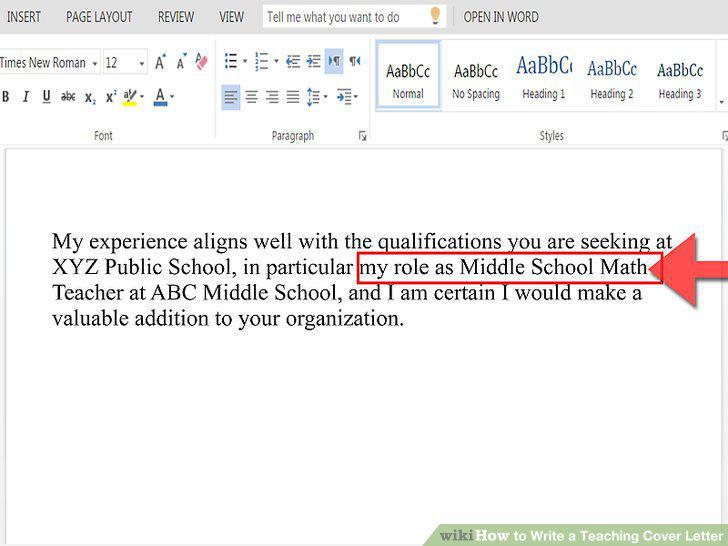Increase paragraph indent
Screen dimensions: 728x546
pos(314,61)
